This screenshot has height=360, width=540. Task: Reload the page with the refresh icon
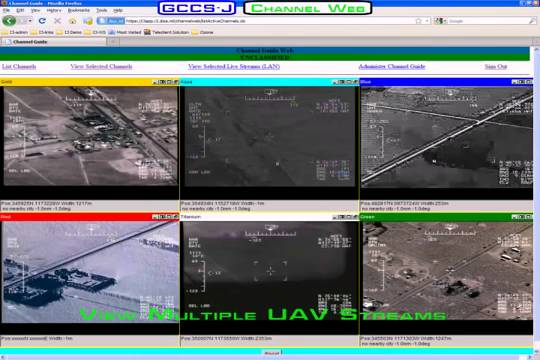click(x=42, y=21)
